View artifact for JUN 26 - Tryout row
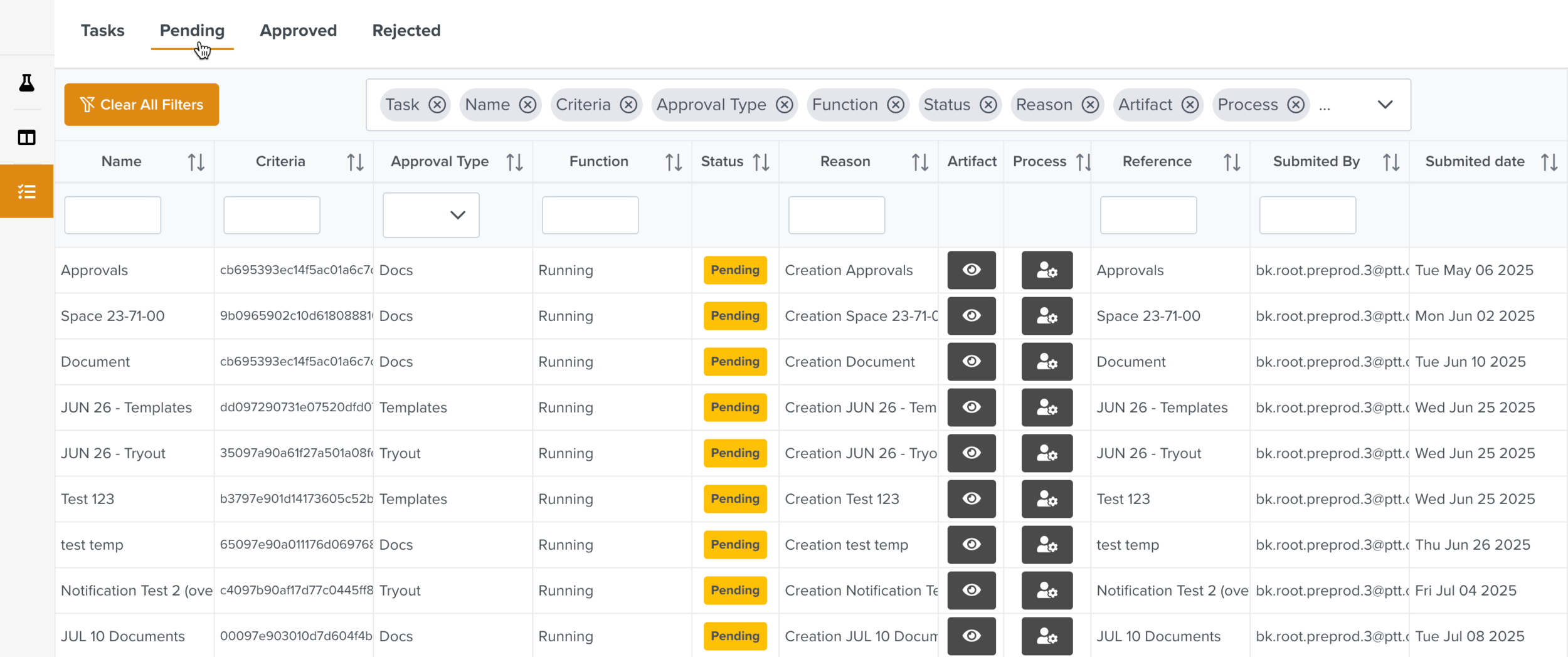The height and width of the screenshot is (657, 1568). 971,453
